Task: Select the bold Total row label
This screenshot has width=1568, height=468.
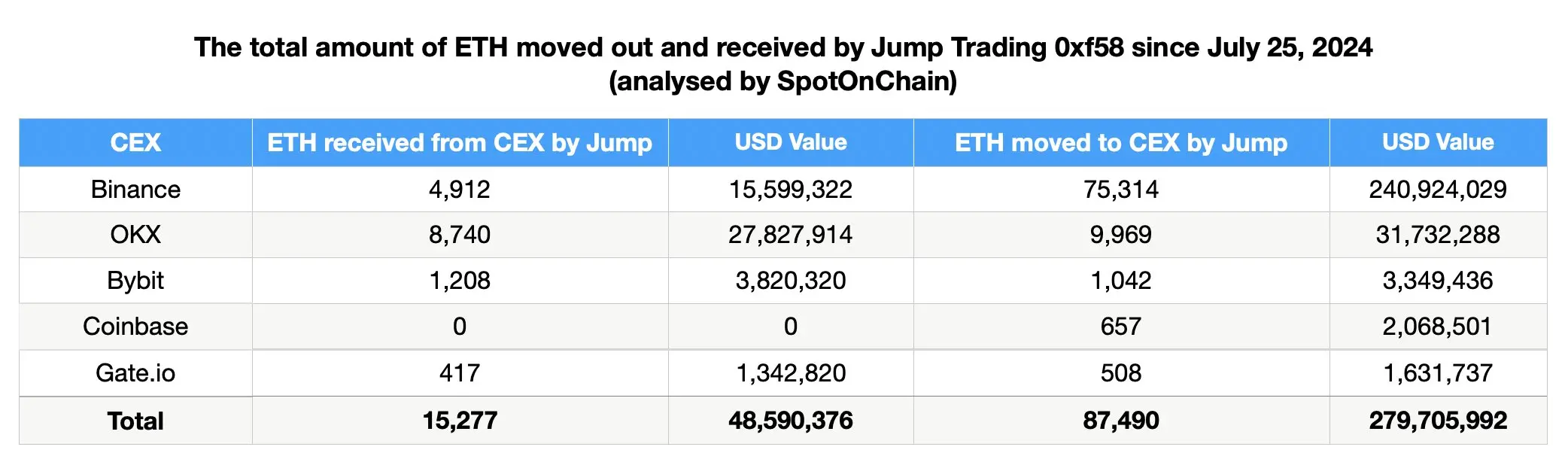Action: pyautogui.click(x=135, y=421)
